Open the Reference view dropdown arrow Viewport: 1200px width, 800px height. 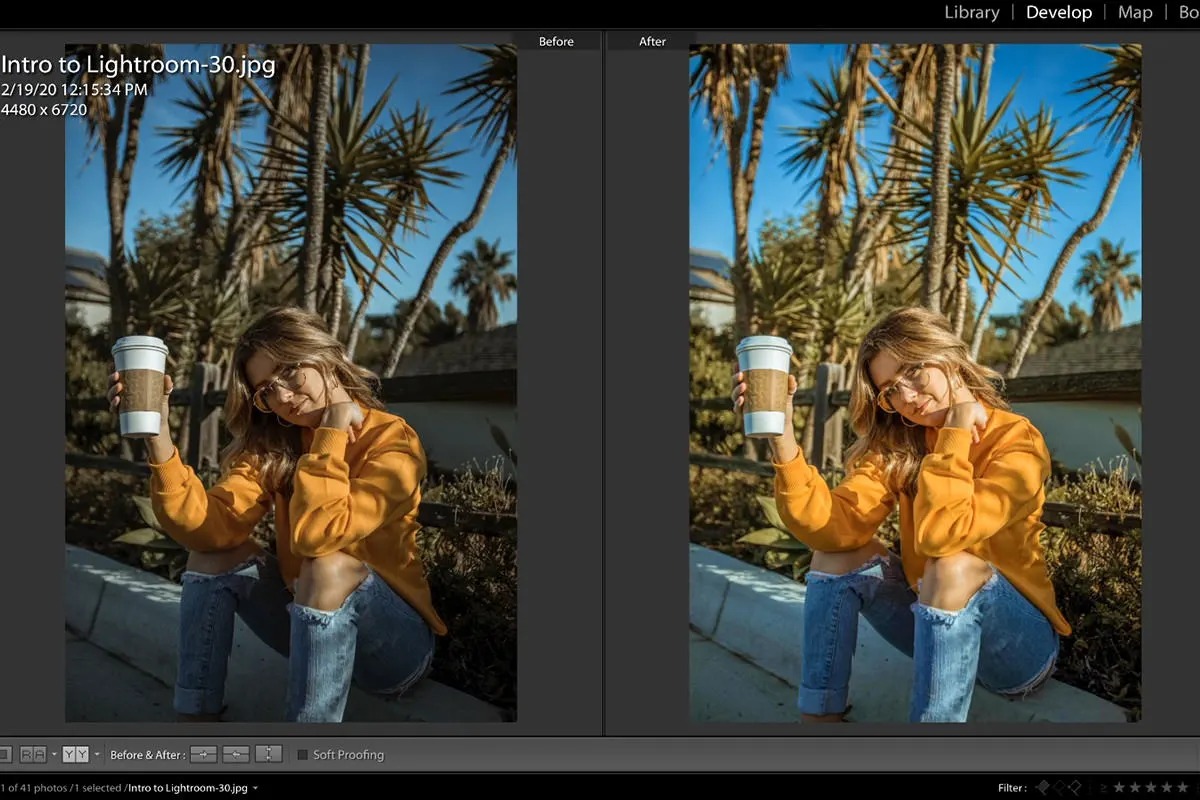click(x=53, y=754)
